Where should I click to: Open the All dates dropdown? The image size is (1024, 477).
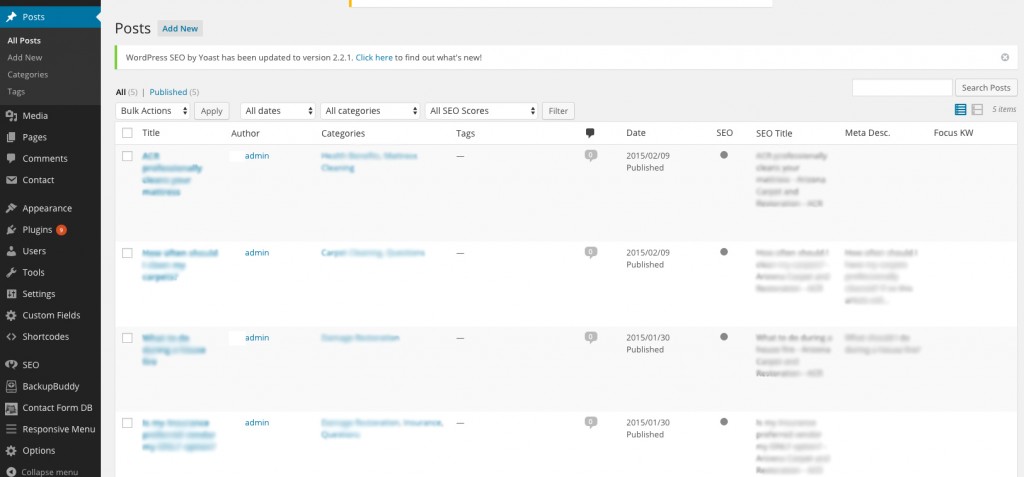point(278,111)
